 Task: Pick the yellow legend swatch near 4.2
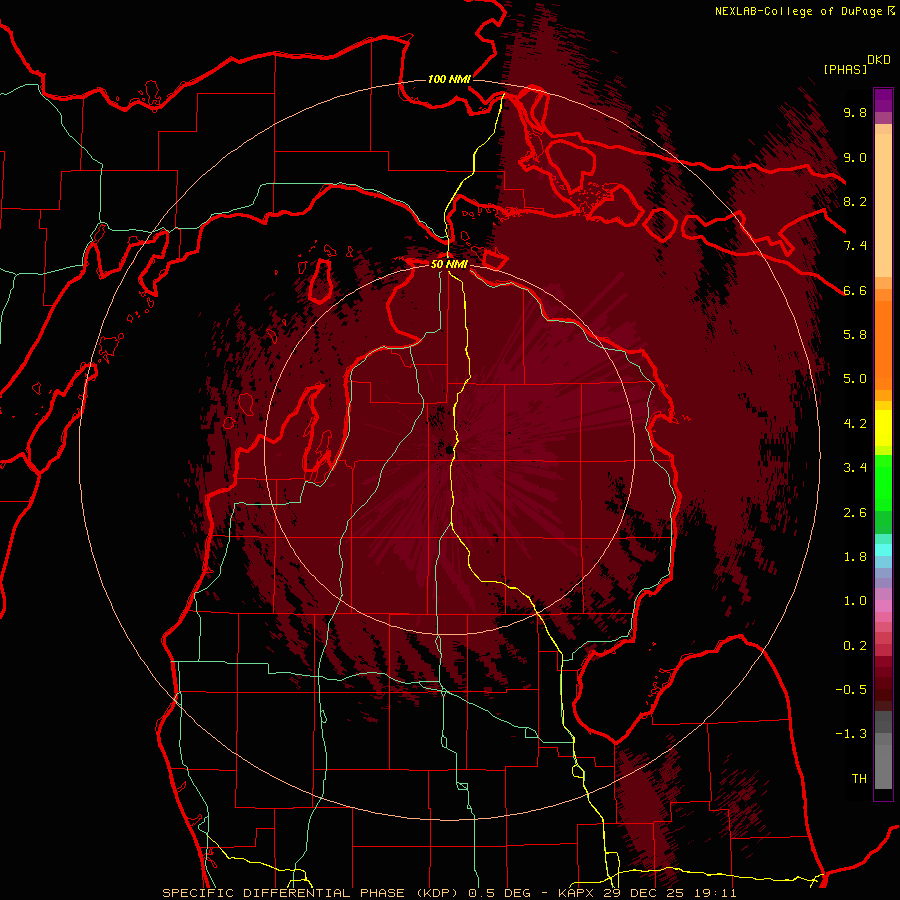point(883,428)
